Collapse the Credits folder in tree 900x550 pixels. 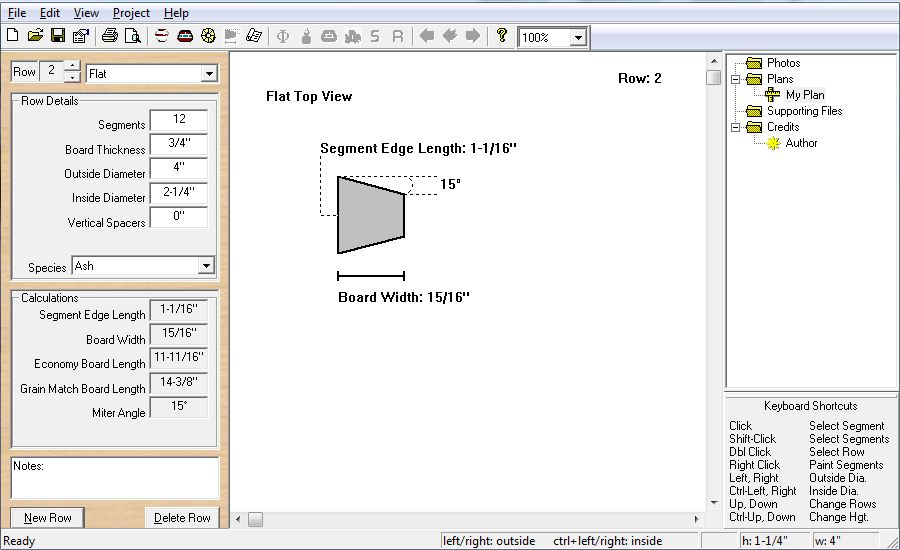735,127
